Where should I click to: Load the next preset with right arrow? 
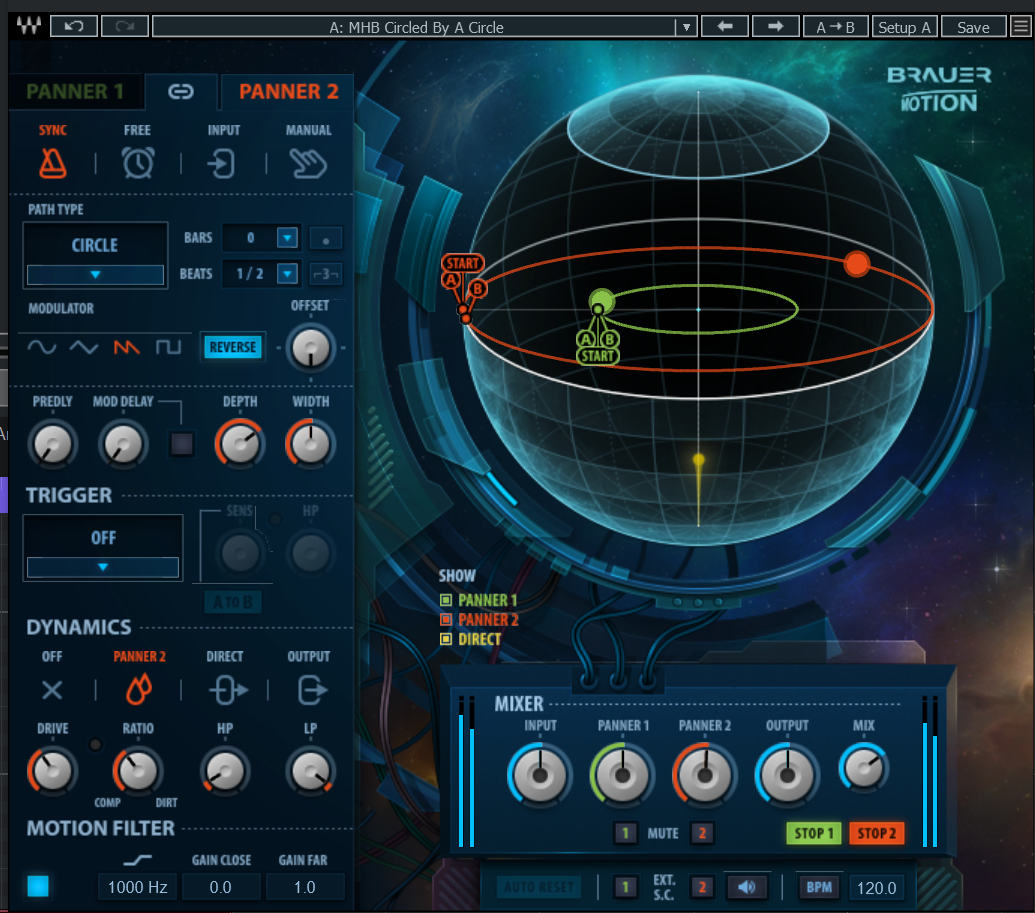pos(776,26)
